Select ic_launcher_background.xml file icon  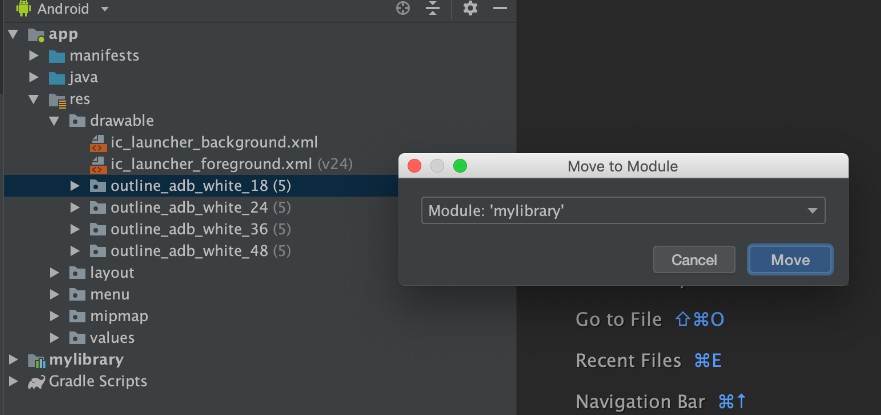point(98,143)
